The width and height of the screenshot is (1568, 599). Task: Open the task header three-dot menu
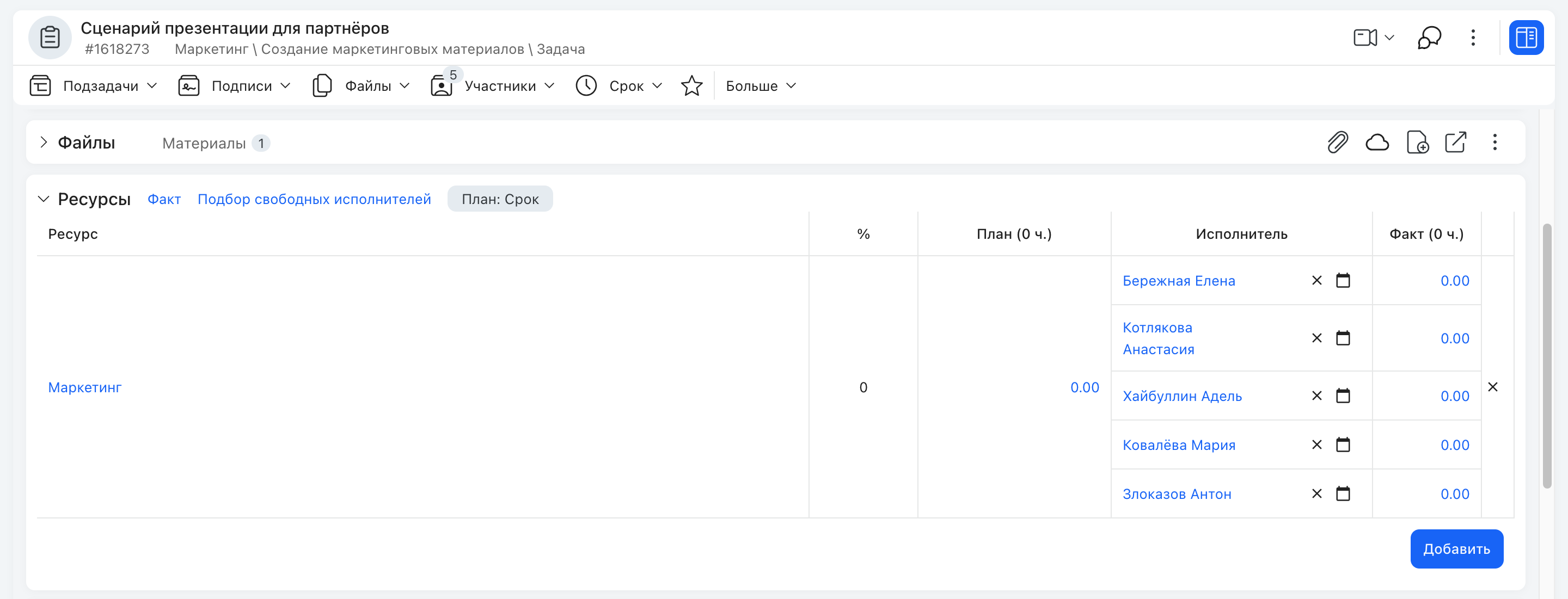tap(1473, 38)
